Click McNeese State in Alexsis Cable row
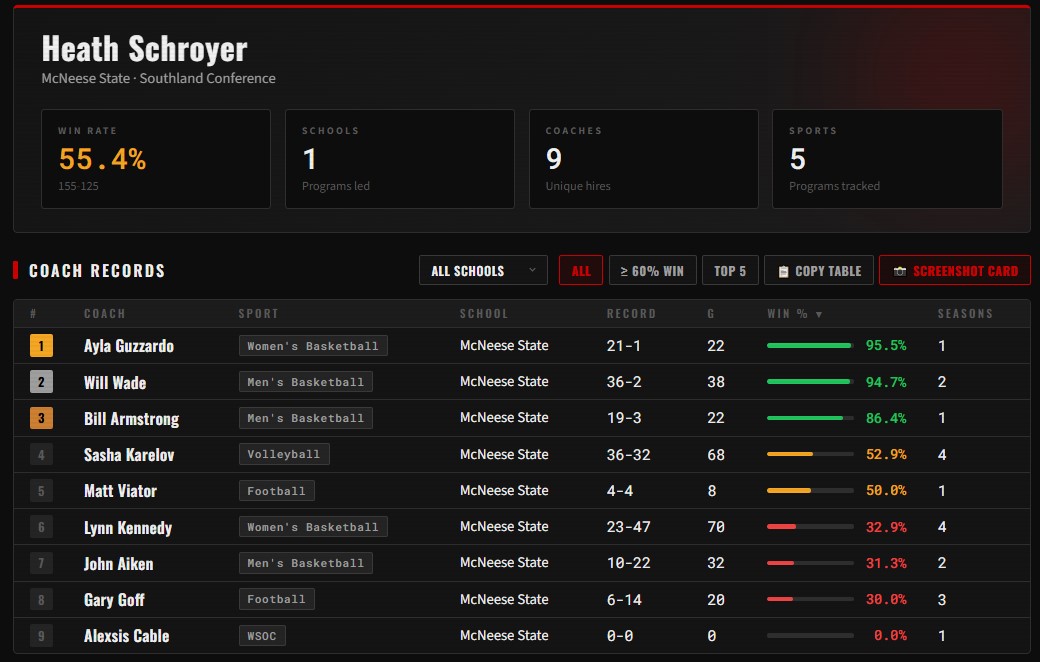 pos(504,635)
